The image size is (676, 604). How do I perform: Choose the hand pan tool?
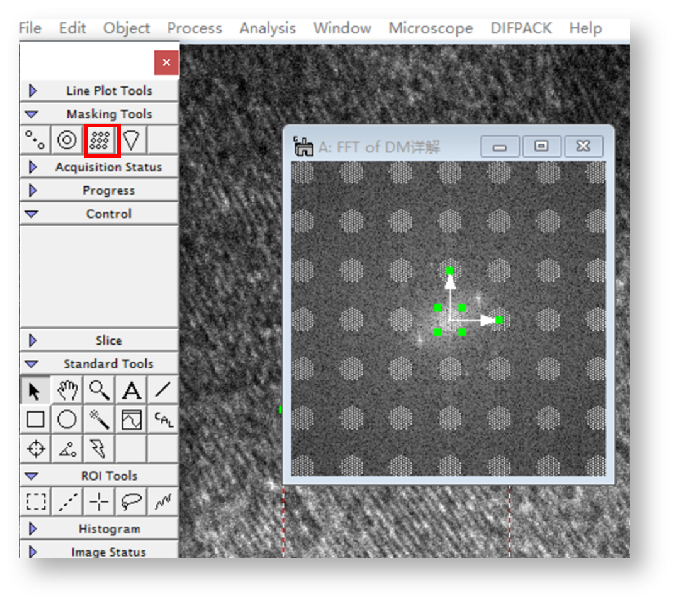(67, 390)
